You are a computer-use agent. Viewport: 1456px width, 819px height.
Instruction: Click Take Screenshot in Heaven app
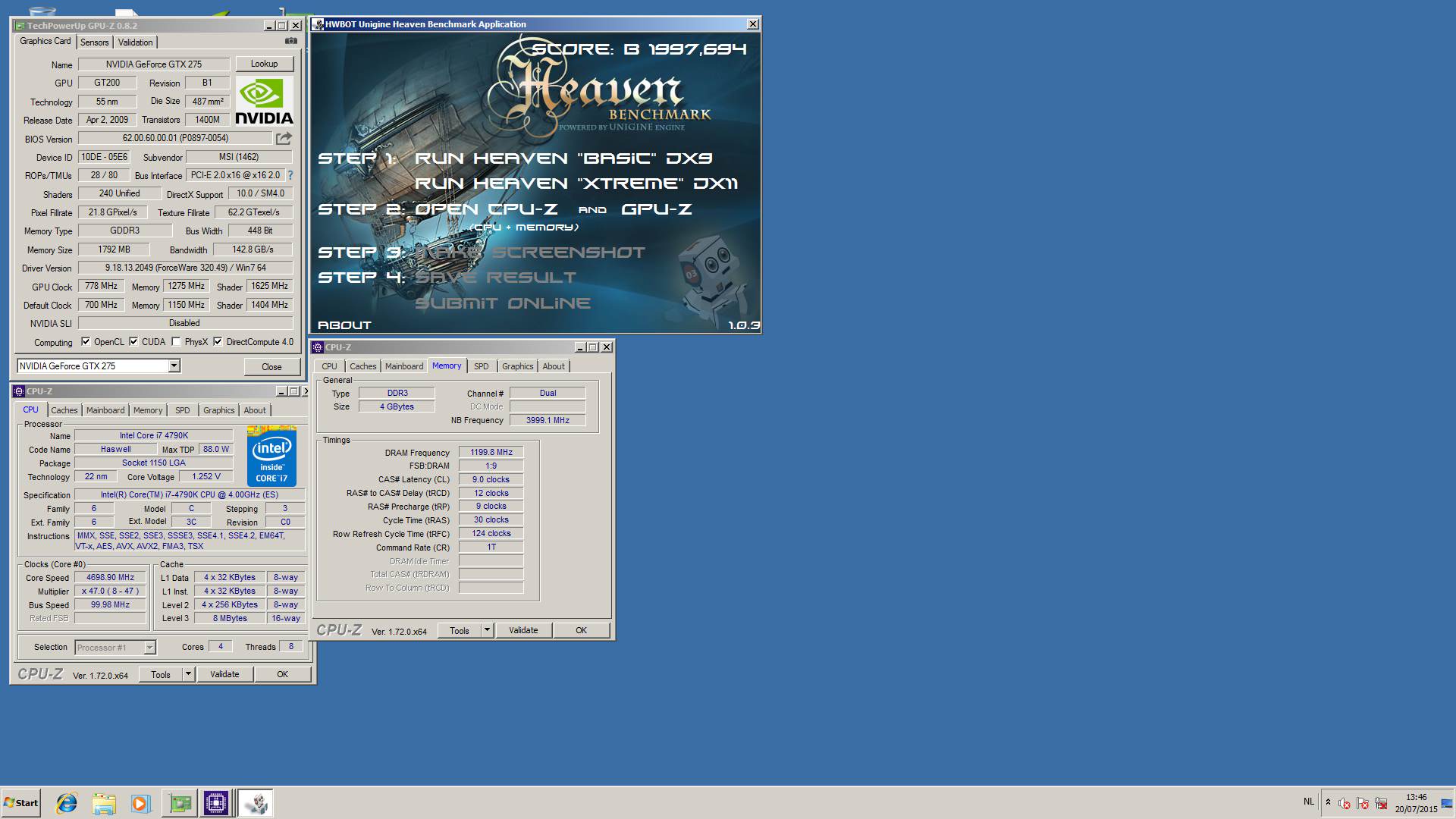pos(529,253)
